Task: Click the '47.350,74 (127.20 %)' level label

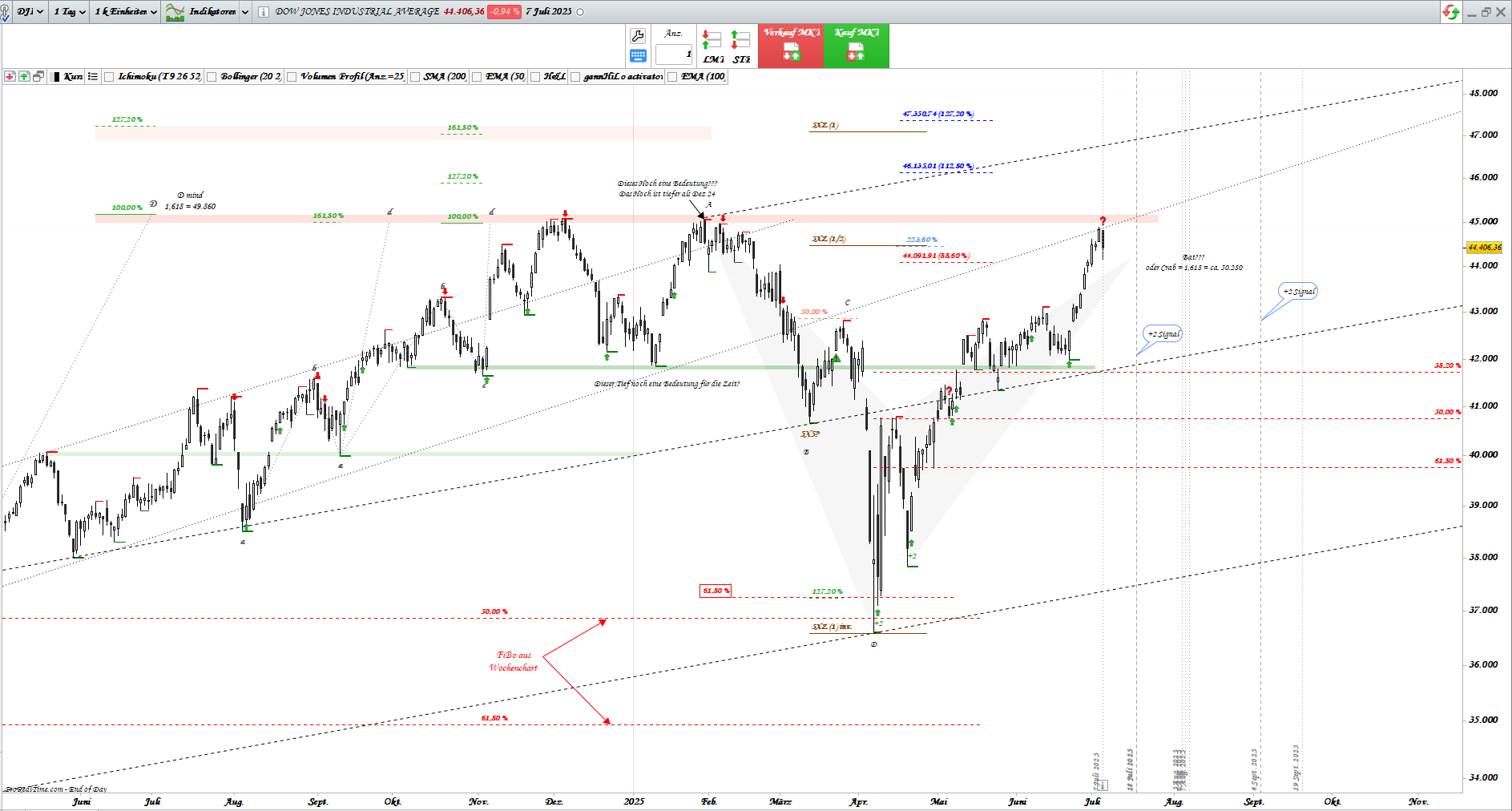Action: click(x=938, y=114)
